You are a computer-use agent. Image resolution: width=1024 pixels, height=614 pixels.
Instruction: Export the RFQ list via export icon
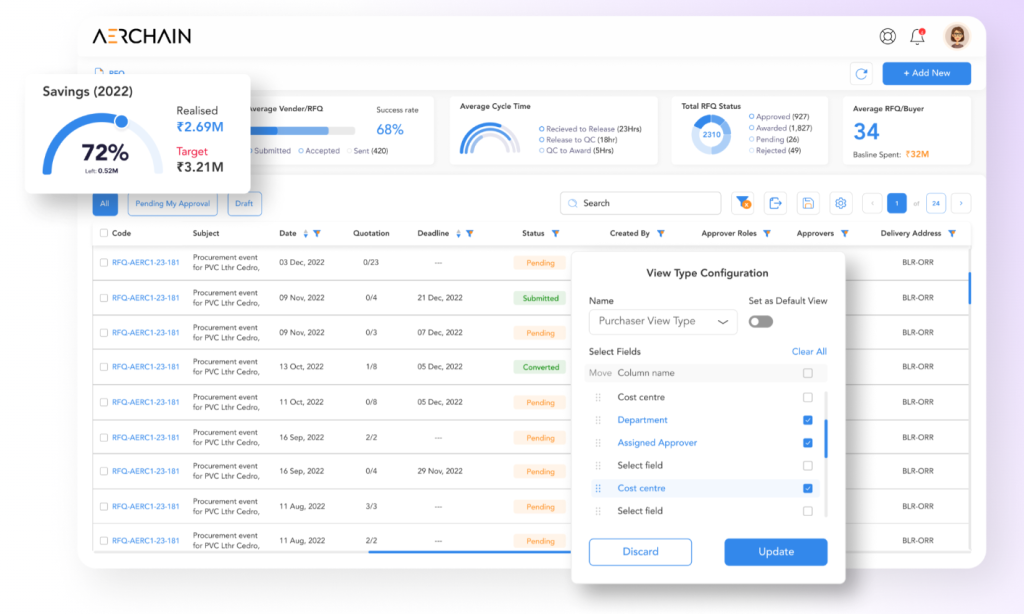point(776,203)
